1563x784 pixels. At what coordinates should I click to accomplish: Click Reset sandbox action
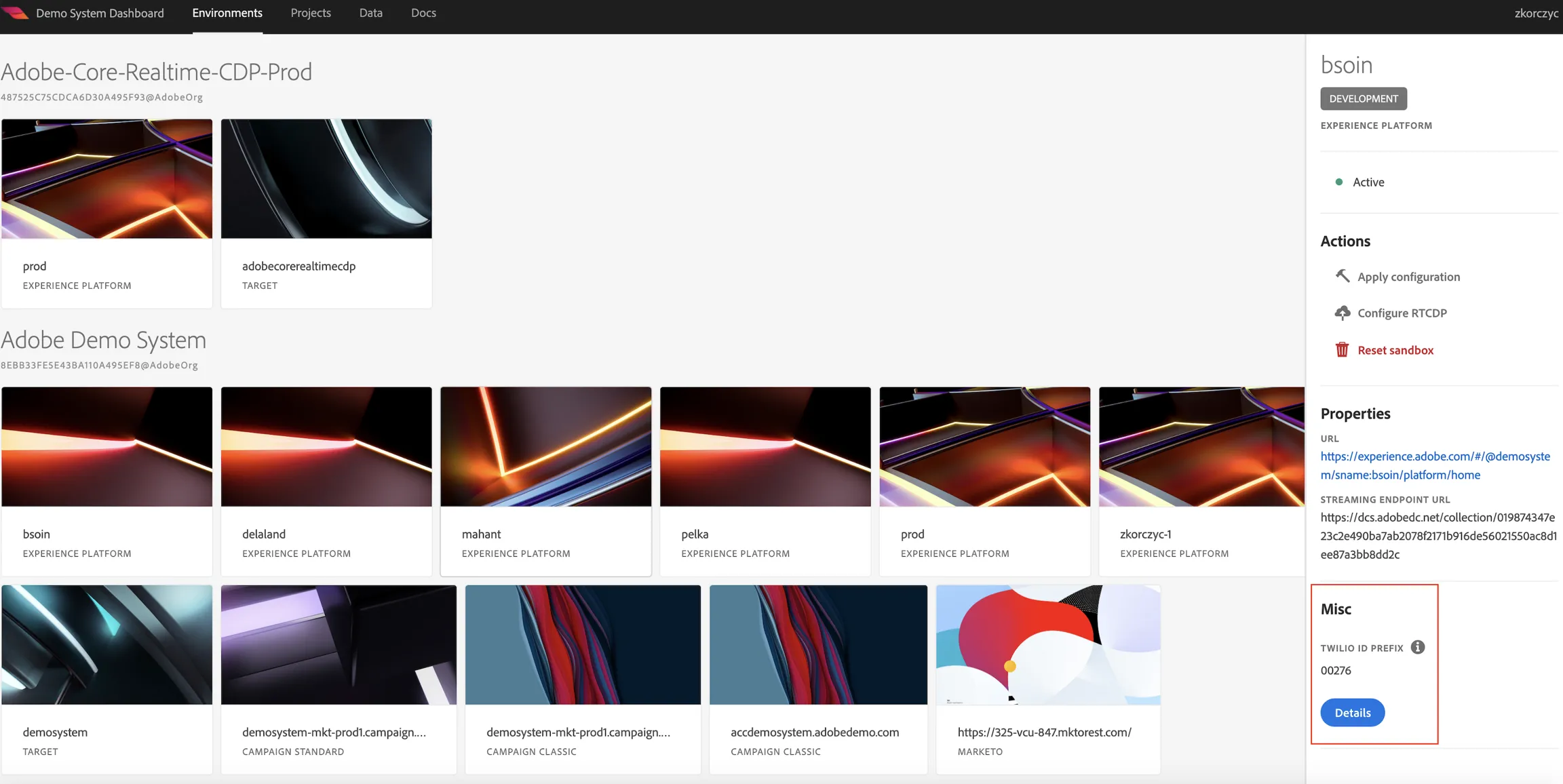coord(1395,350)
